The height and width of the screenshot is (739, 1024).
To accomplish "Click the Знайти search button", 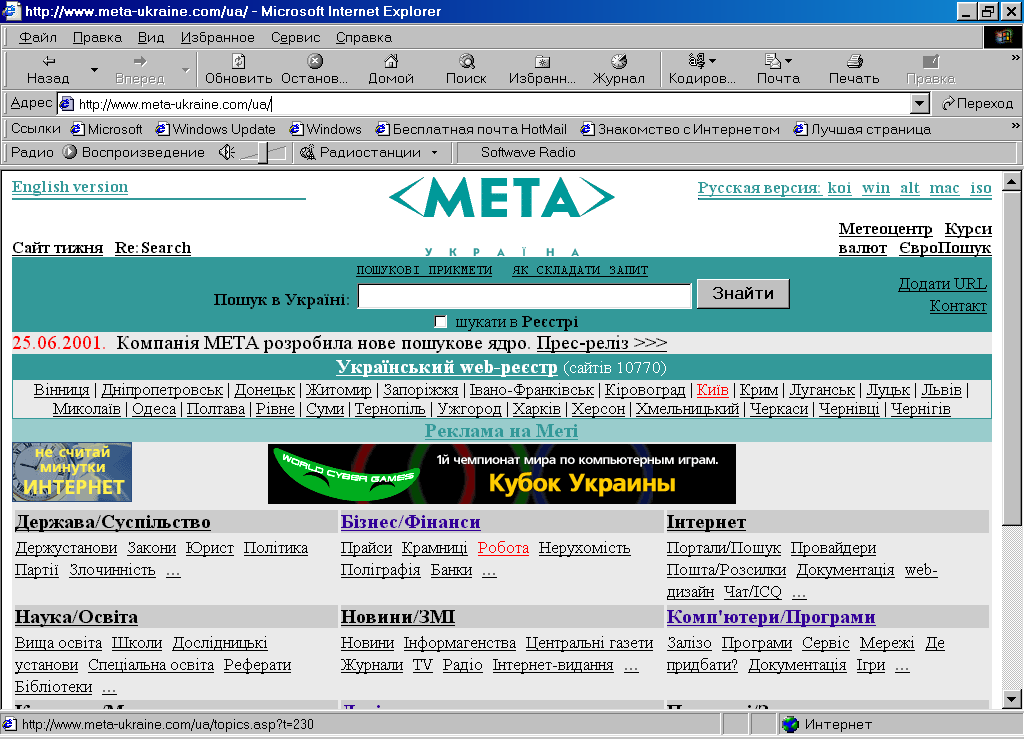I will click(743, 294).
